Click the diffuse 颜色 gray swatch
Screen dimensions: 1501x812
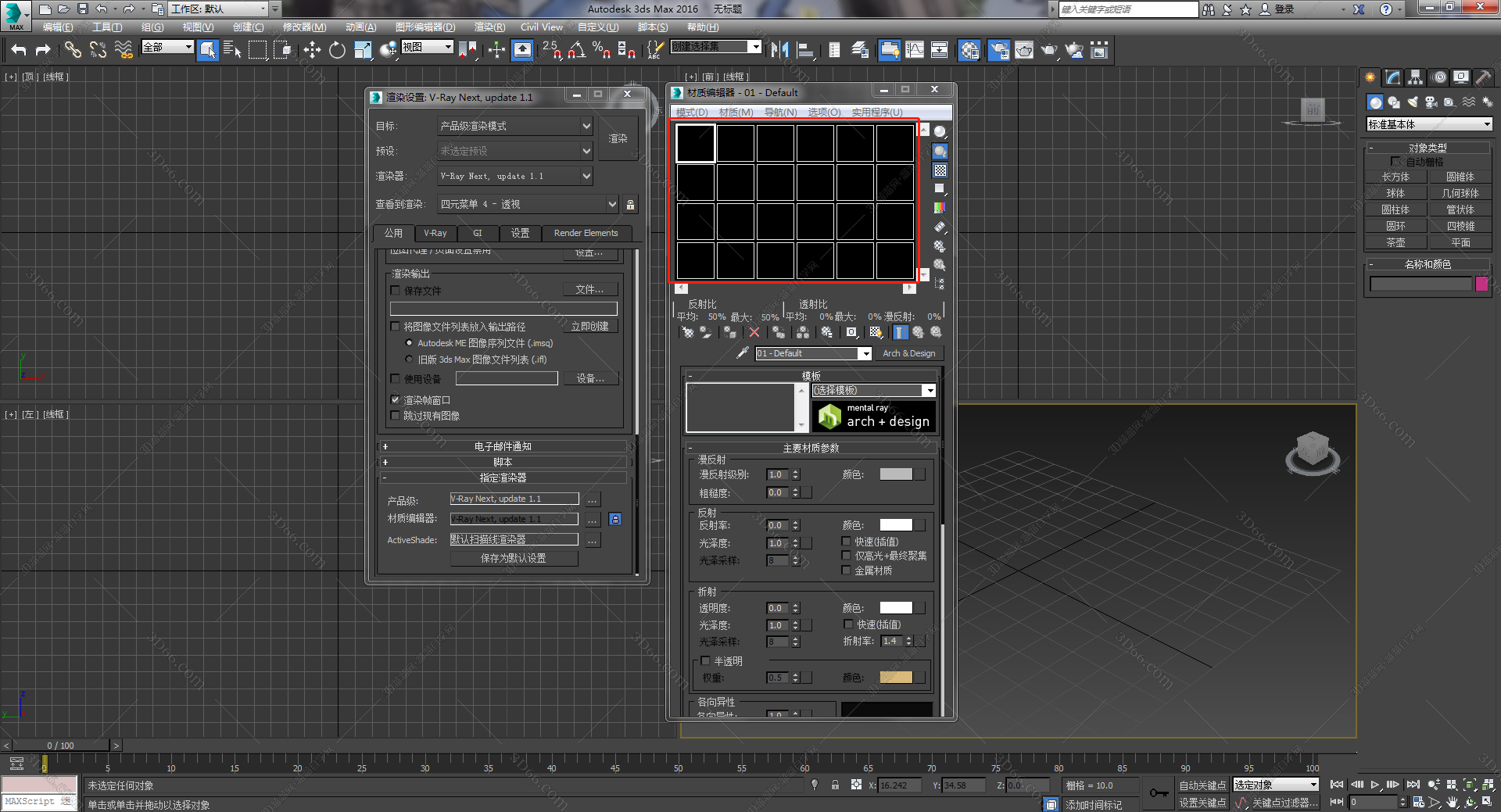896,474
